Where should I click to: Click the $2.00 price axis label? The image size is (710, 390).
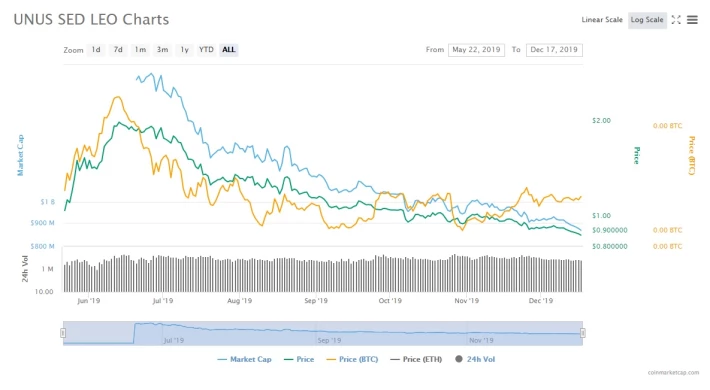tap(601, 120)
